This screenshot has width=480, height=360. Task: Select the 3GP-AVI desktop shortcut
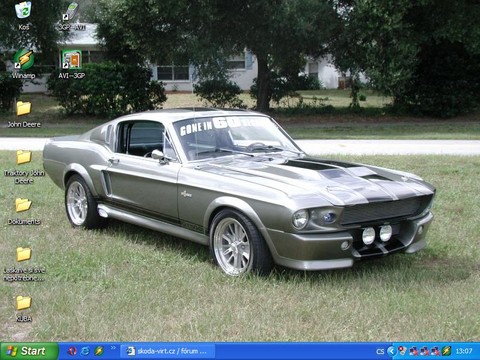click(x=71, y=16)
